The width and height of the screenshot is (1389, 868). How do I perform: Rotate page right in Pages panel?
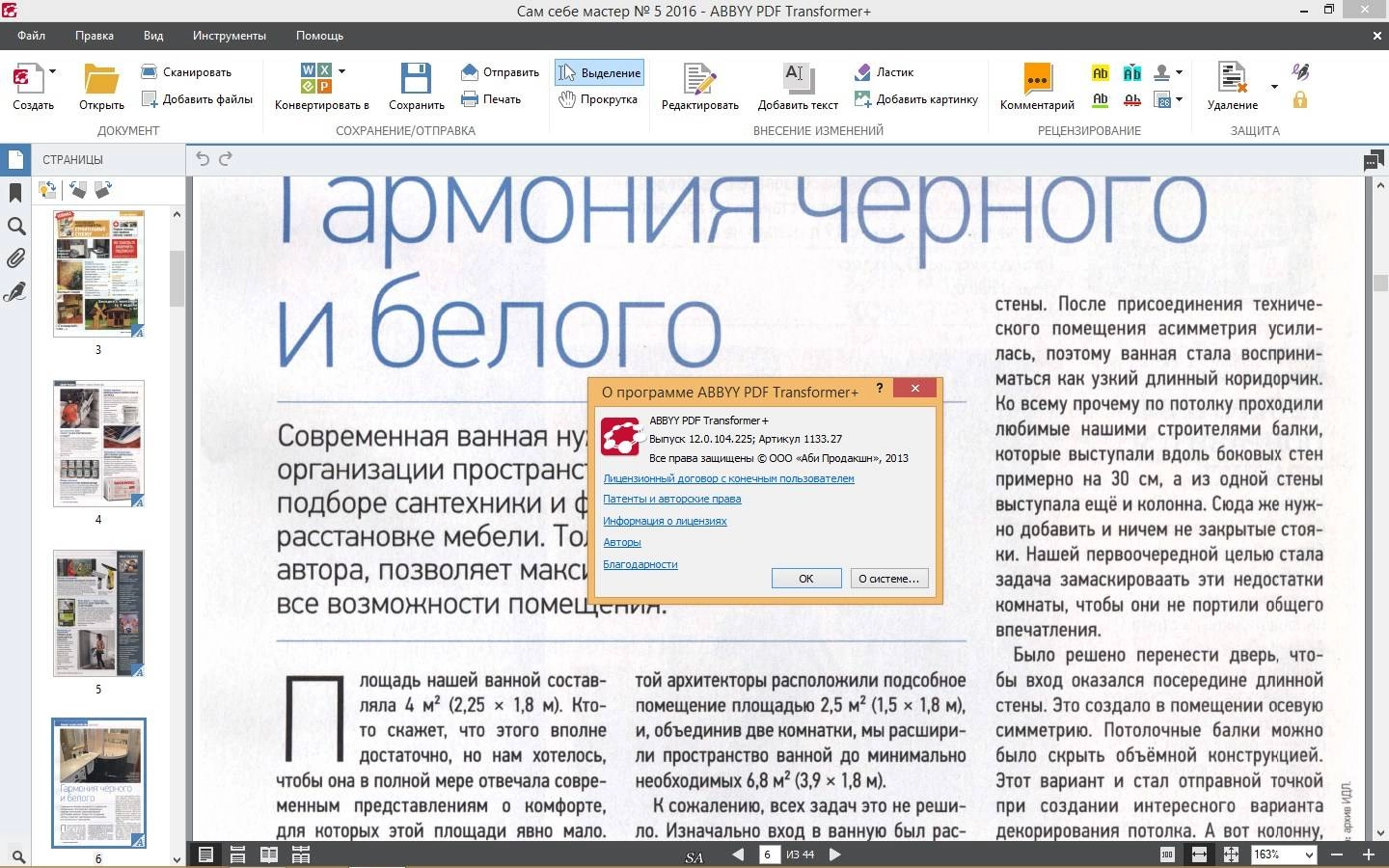pos(103,190)
